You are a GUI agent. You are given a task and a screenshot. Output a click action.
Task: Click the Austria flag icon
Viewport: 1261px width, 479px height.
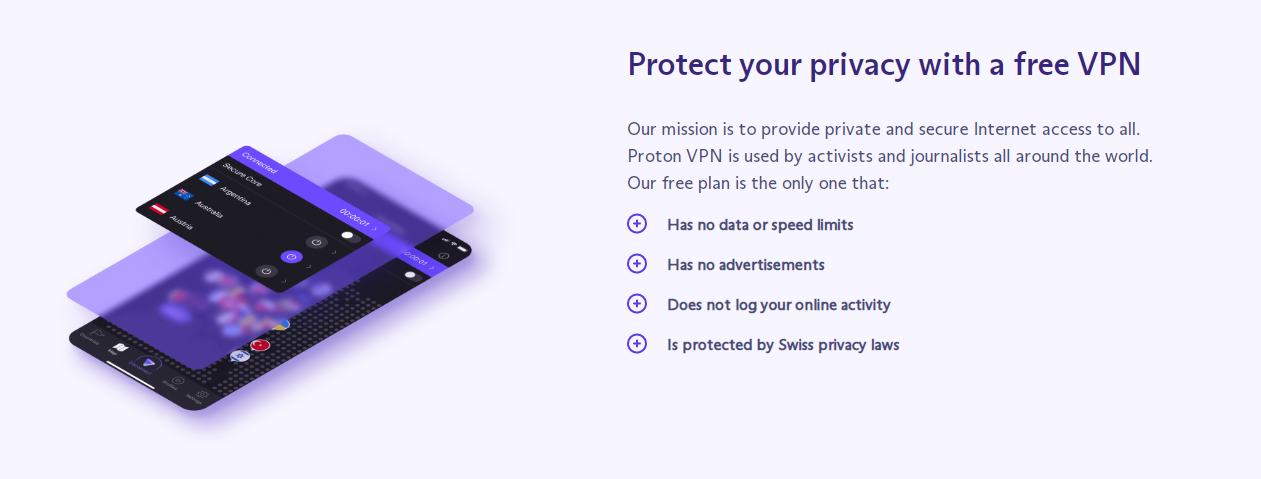click(x=159, y=209)
